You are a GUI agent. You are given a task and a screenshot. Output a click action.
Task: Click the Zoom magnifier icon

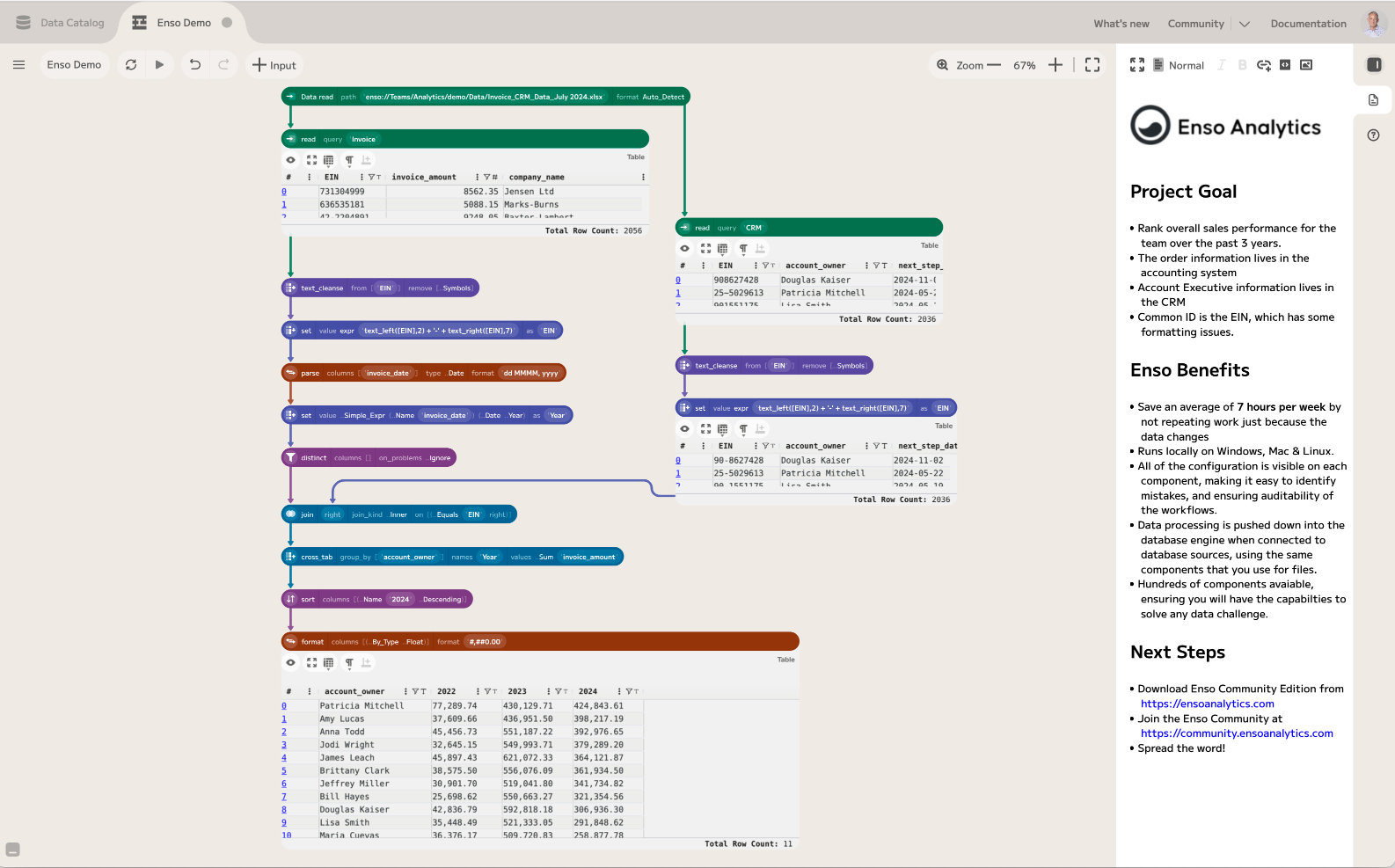[943, 65]
